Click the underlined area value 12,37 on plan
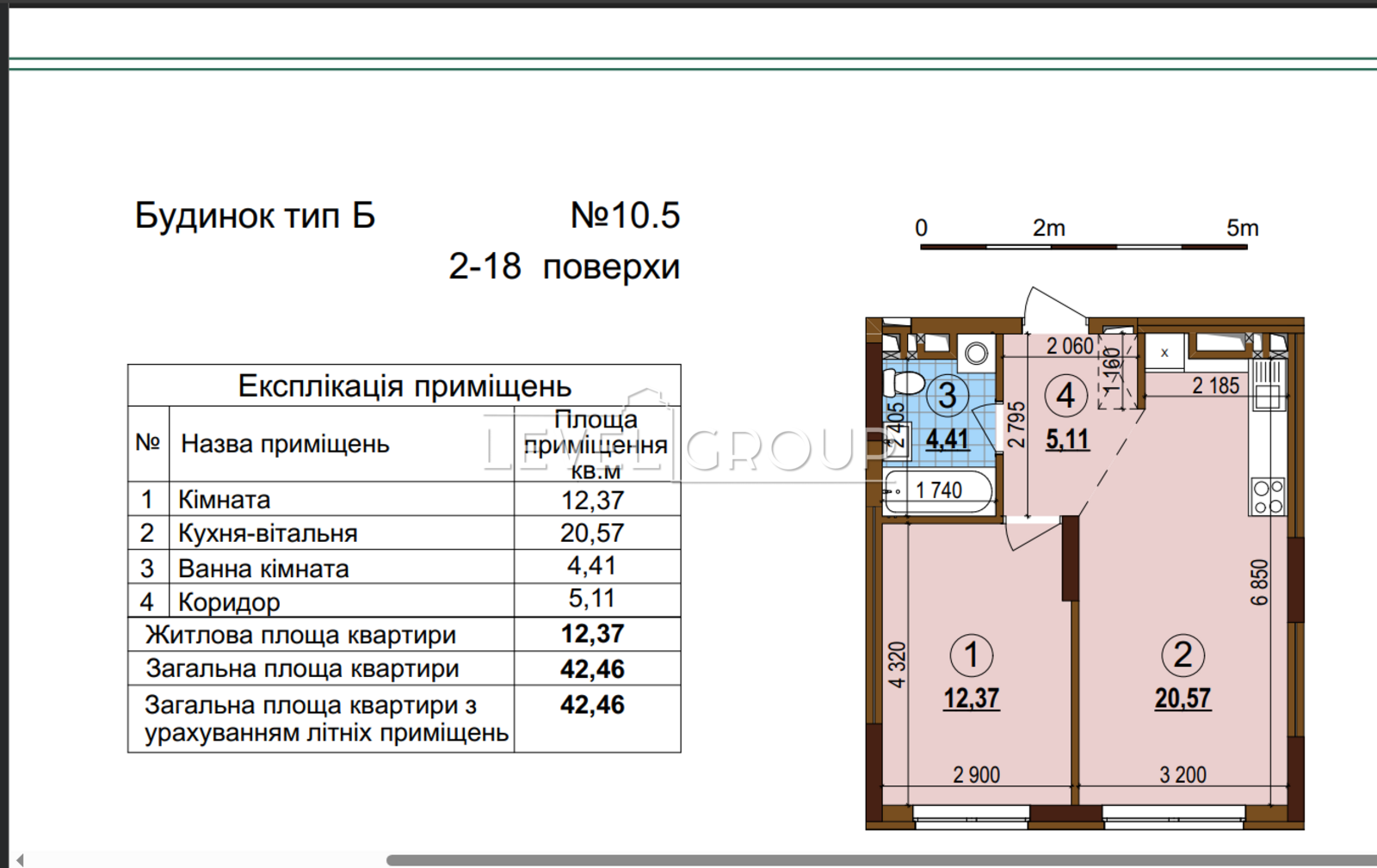 click(972, 699)
